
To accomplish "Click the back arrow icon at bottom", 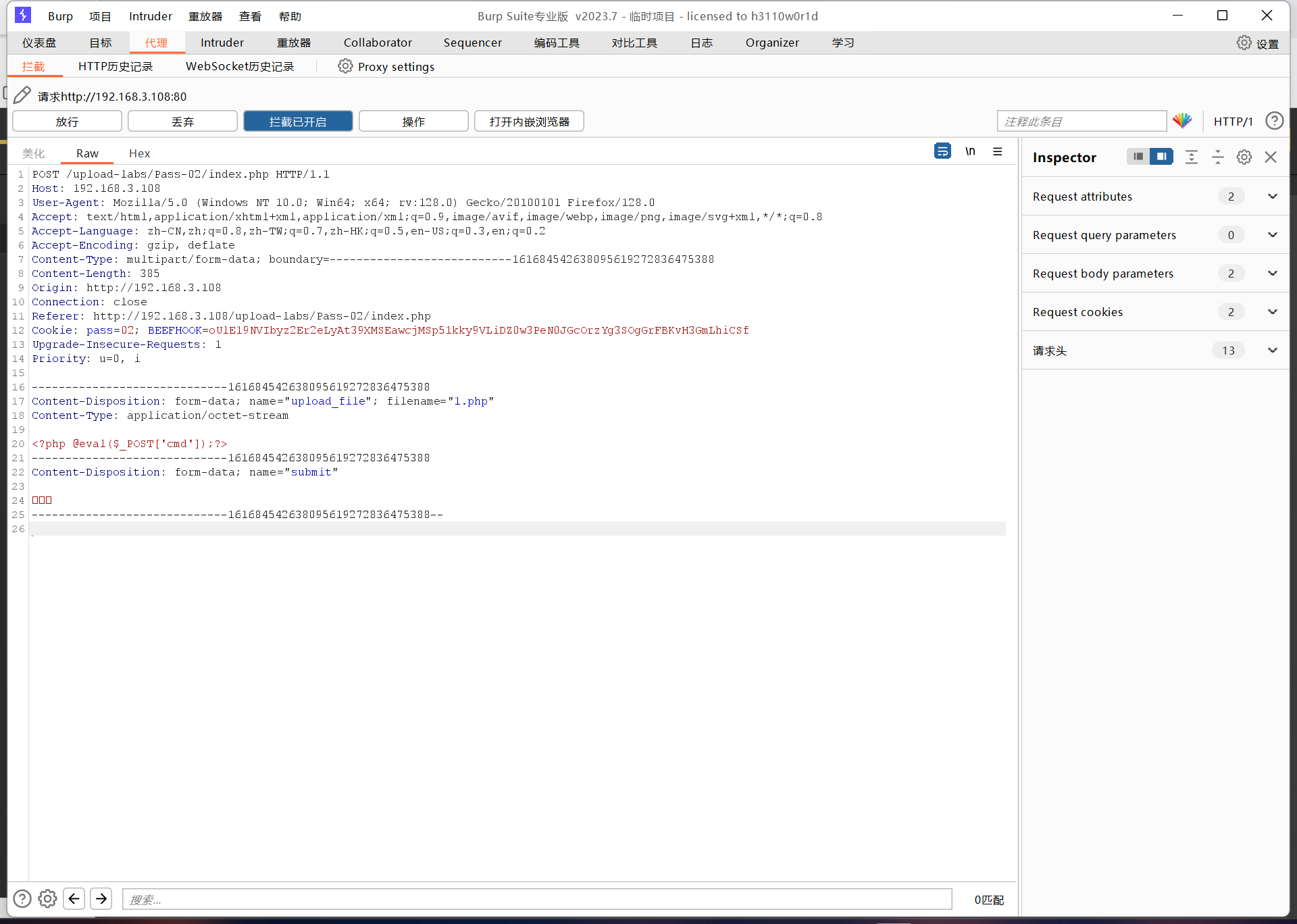I will [x=74, y=898].
